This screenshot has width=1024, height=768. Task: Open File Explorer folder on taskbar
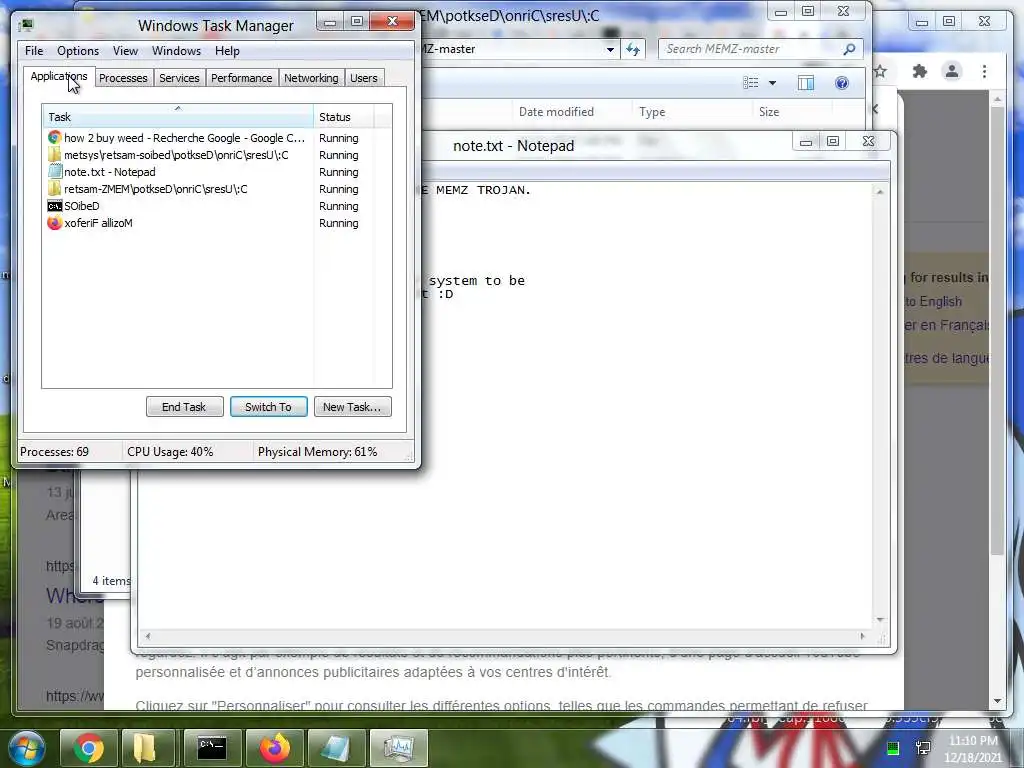pyautogui.click(x=145, y=748)
